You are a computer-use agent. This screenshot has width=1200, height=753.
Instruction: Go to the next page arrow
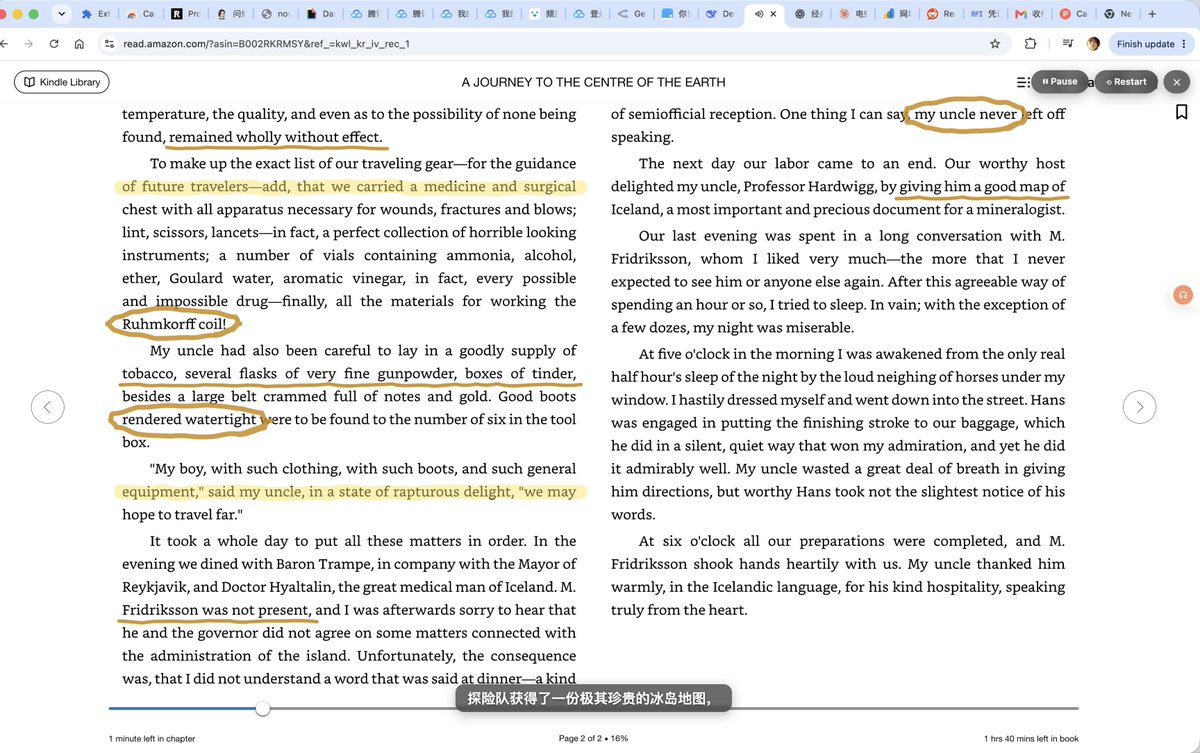coord(1140,406)
